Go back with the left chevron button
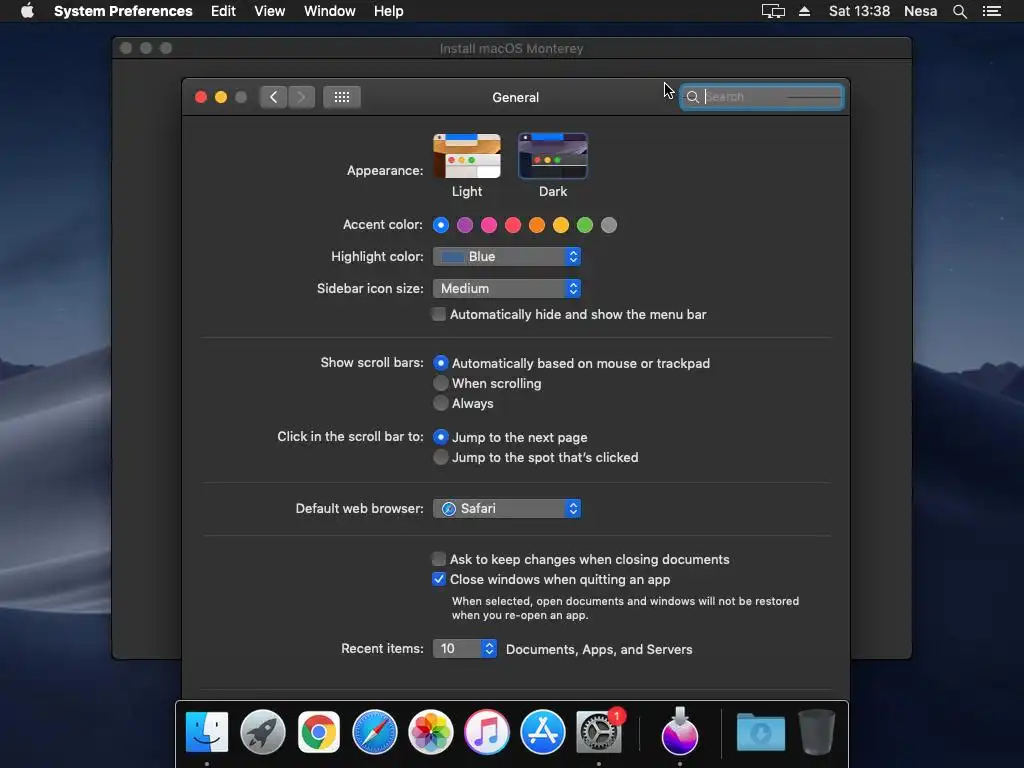Viewport: 1024px width, 768px height. click(x=273, y=97)
